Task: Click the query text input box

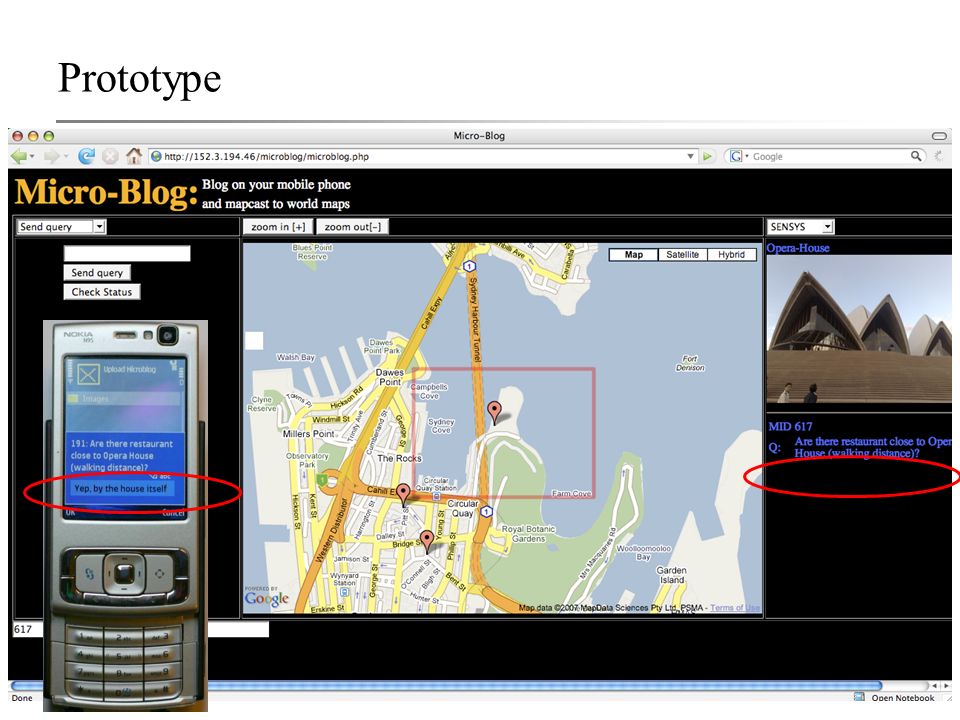Action: tap(127, 253)
